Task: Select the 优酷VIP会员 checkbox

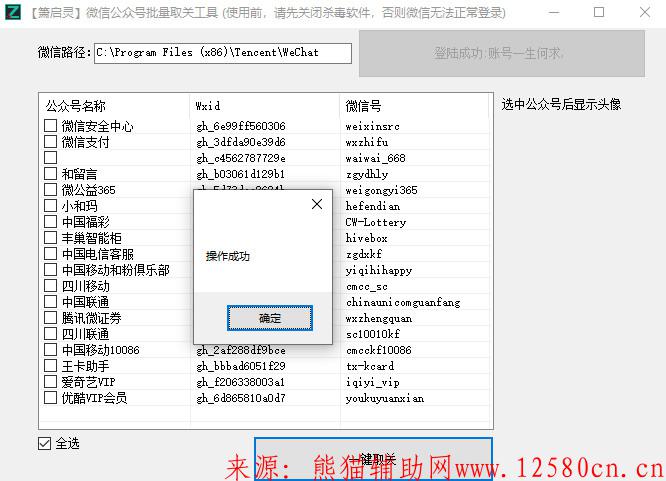Action: coord(50,398)
